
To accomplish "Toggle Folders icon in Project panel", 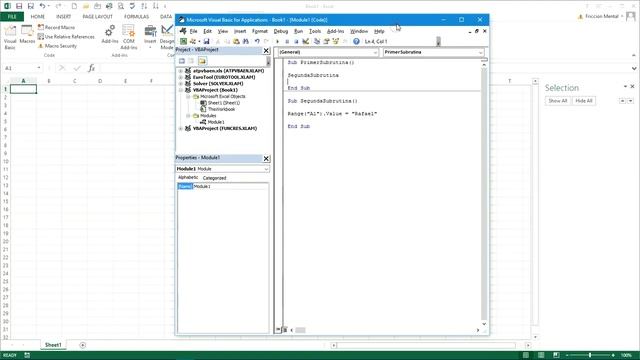I will coord(202,61).
